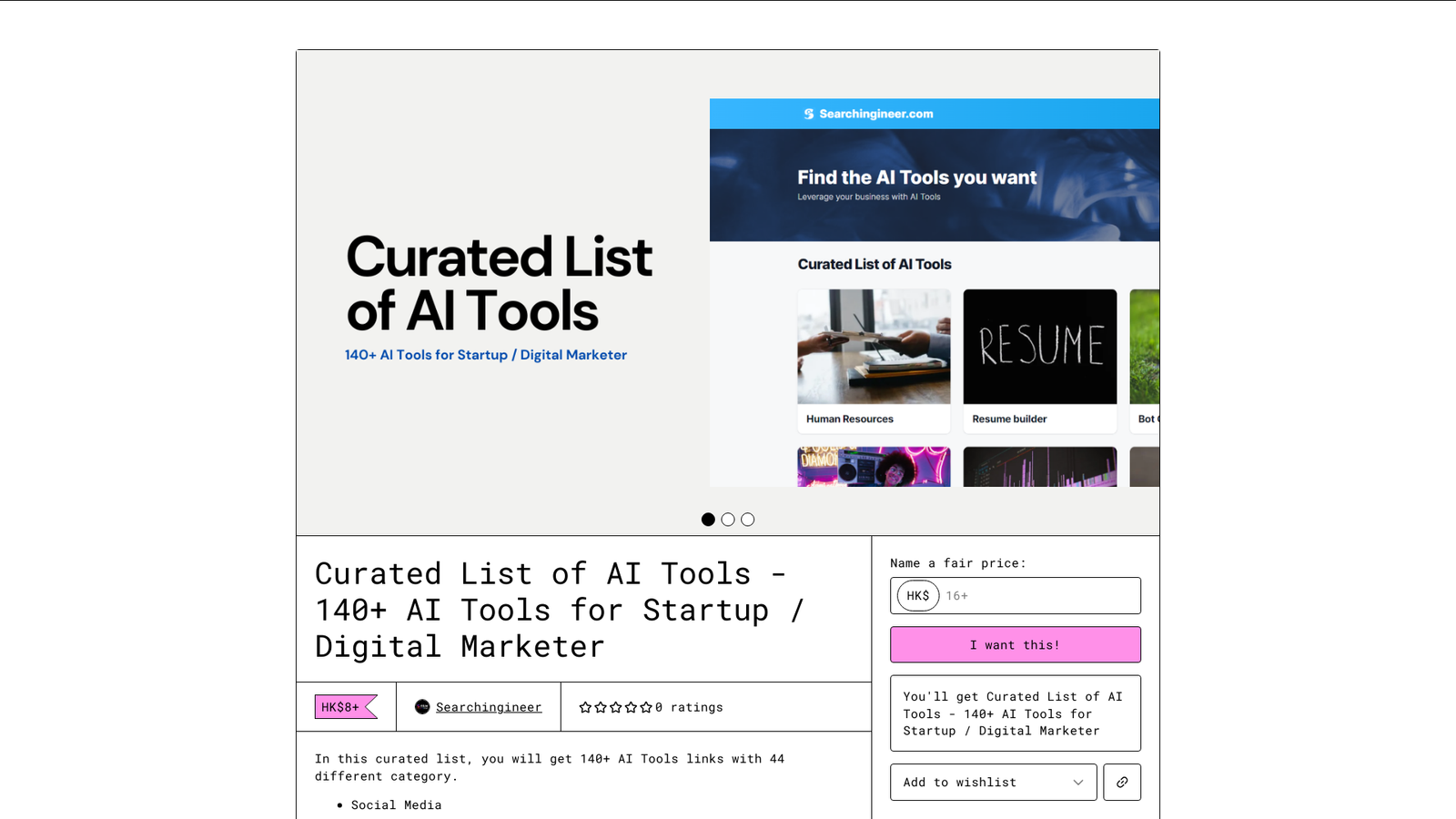Screen dimensions: 1456x819
Task: Click the Curated List product cover image
Action: pyautogui.click(x=728, y=292)
